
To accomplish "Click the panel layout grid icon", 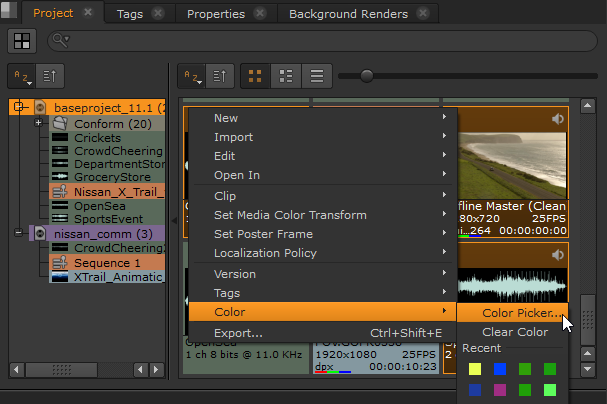I will point(22,40).
